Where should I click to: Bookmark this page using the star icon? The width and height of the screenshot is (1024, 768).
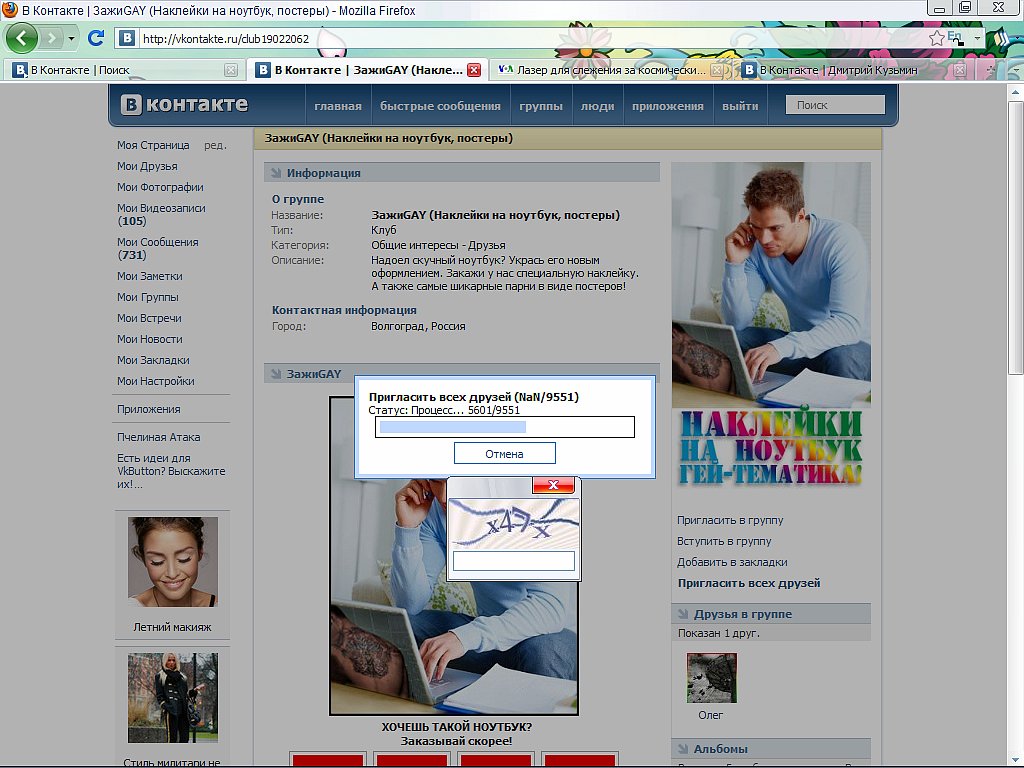[936, 38]
